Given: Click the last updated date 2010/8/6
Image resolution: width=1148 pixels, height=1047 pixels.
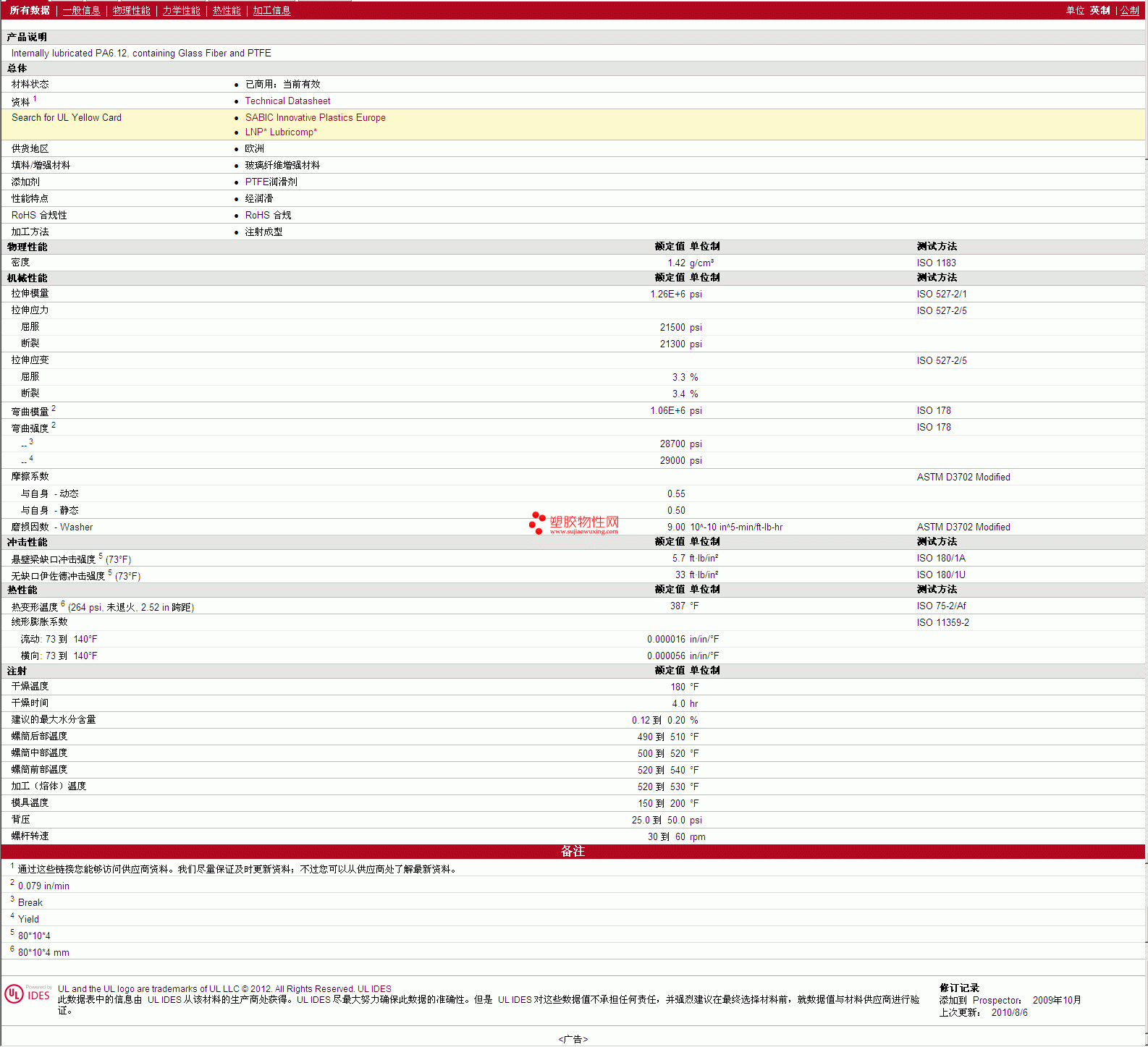Looking at the screenshot, I should pos(1009,1013).
